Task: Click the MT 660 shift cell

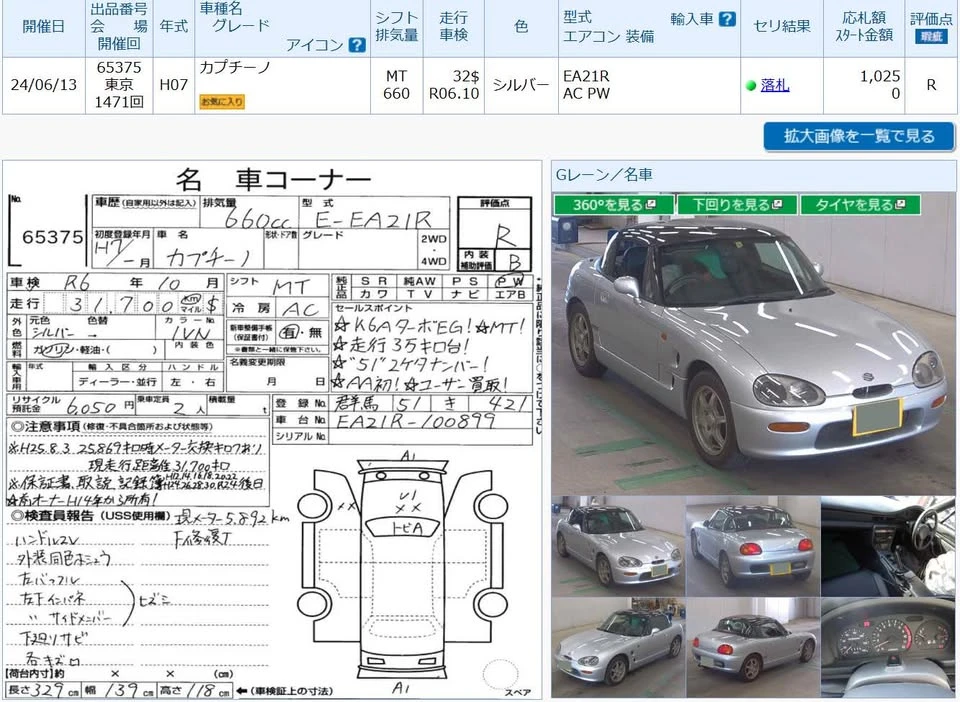Action: click(x=396, y=85)
